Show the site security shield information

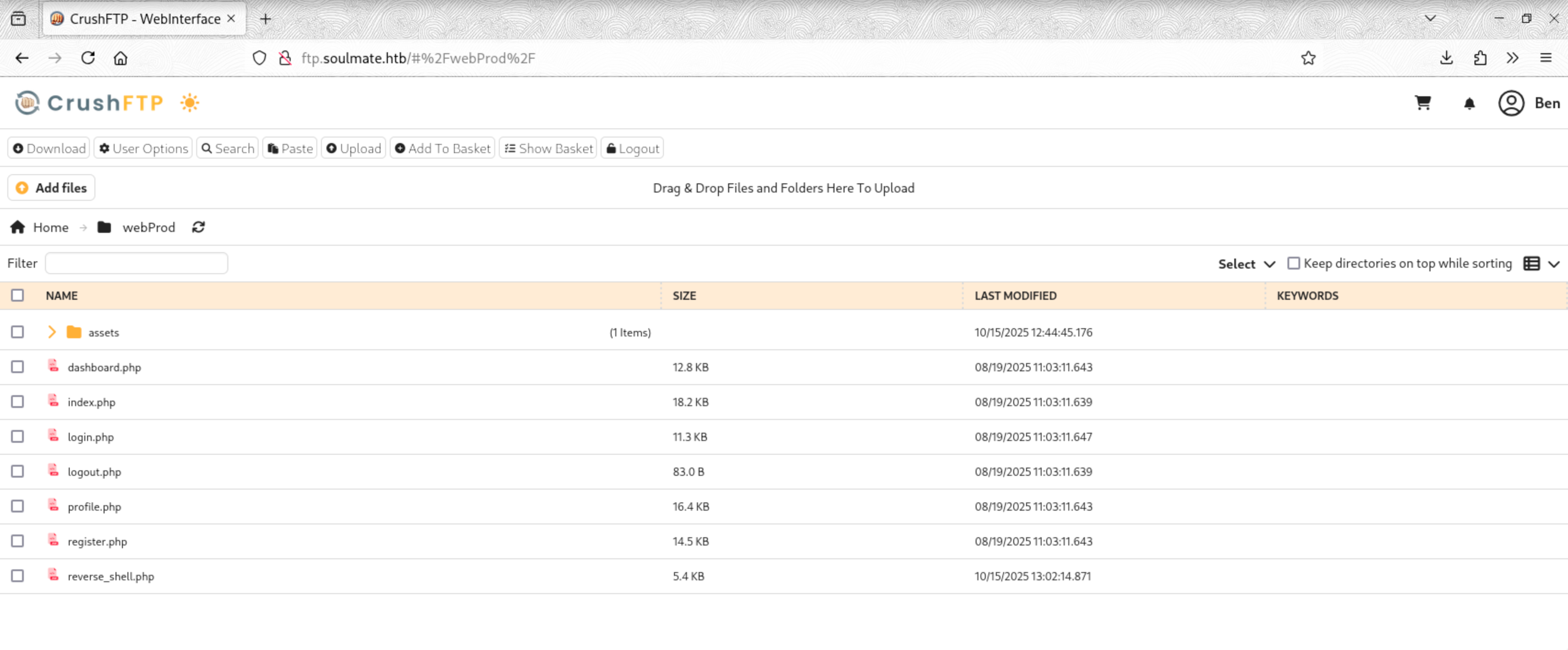(x=259, y=58)
